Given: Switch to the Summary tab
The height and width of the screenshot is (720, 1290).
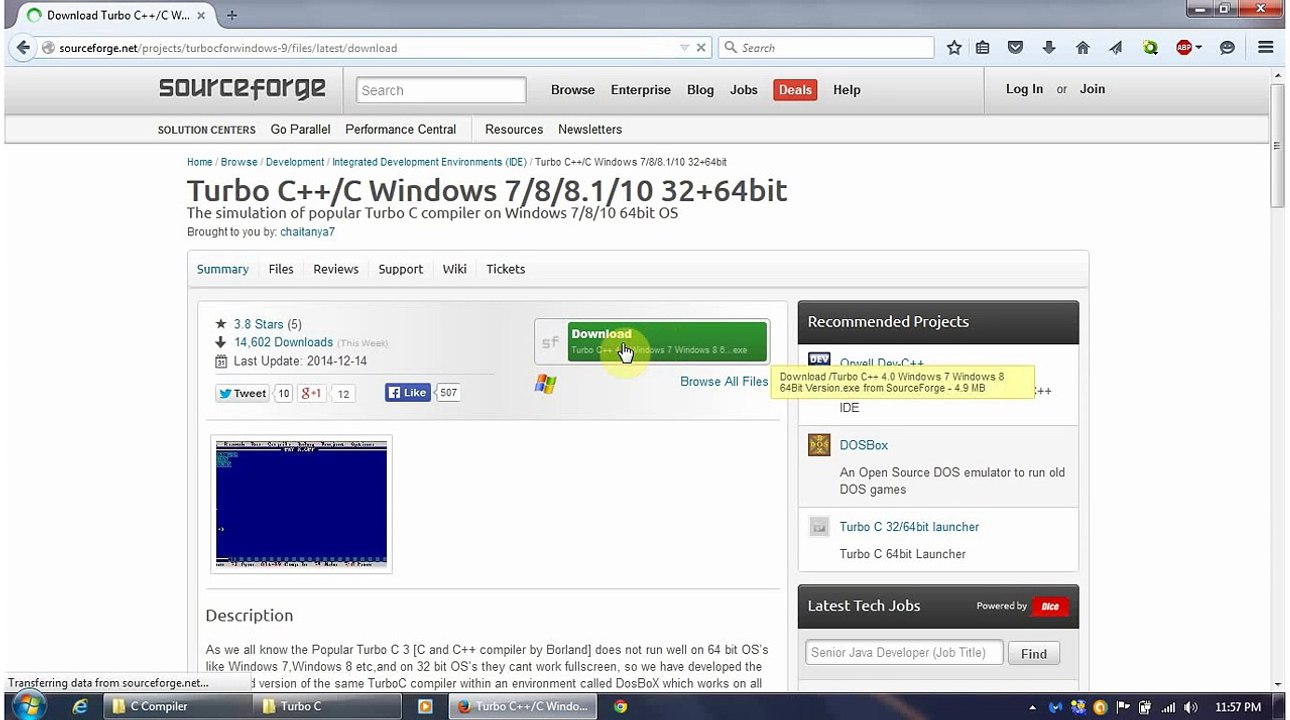Looking at the screenshot, I should (x=222, y=269).
